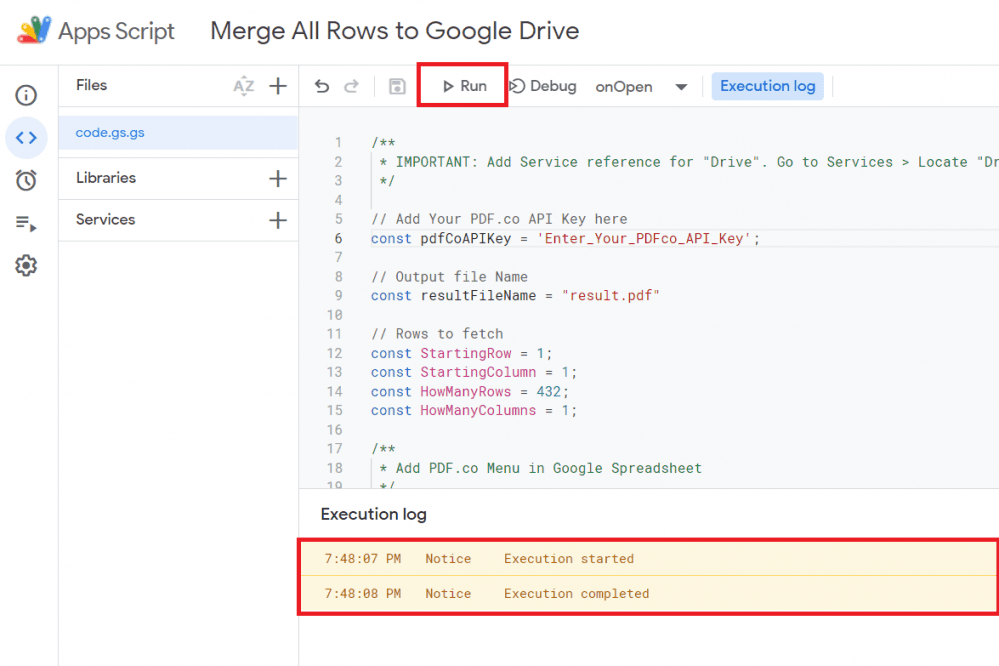
Task: Click the Redo arrow in toolbar
Action: pos(351,87)
